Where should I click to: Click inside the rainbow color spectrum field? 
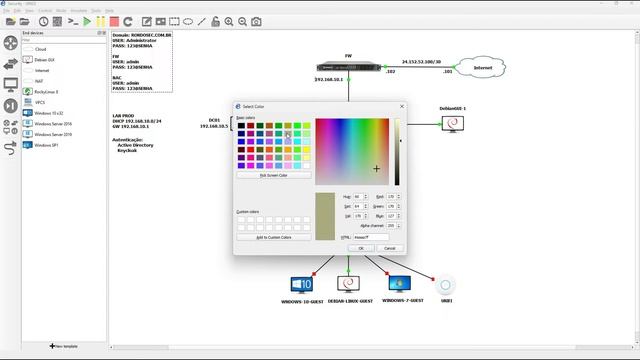coord(352,152)
